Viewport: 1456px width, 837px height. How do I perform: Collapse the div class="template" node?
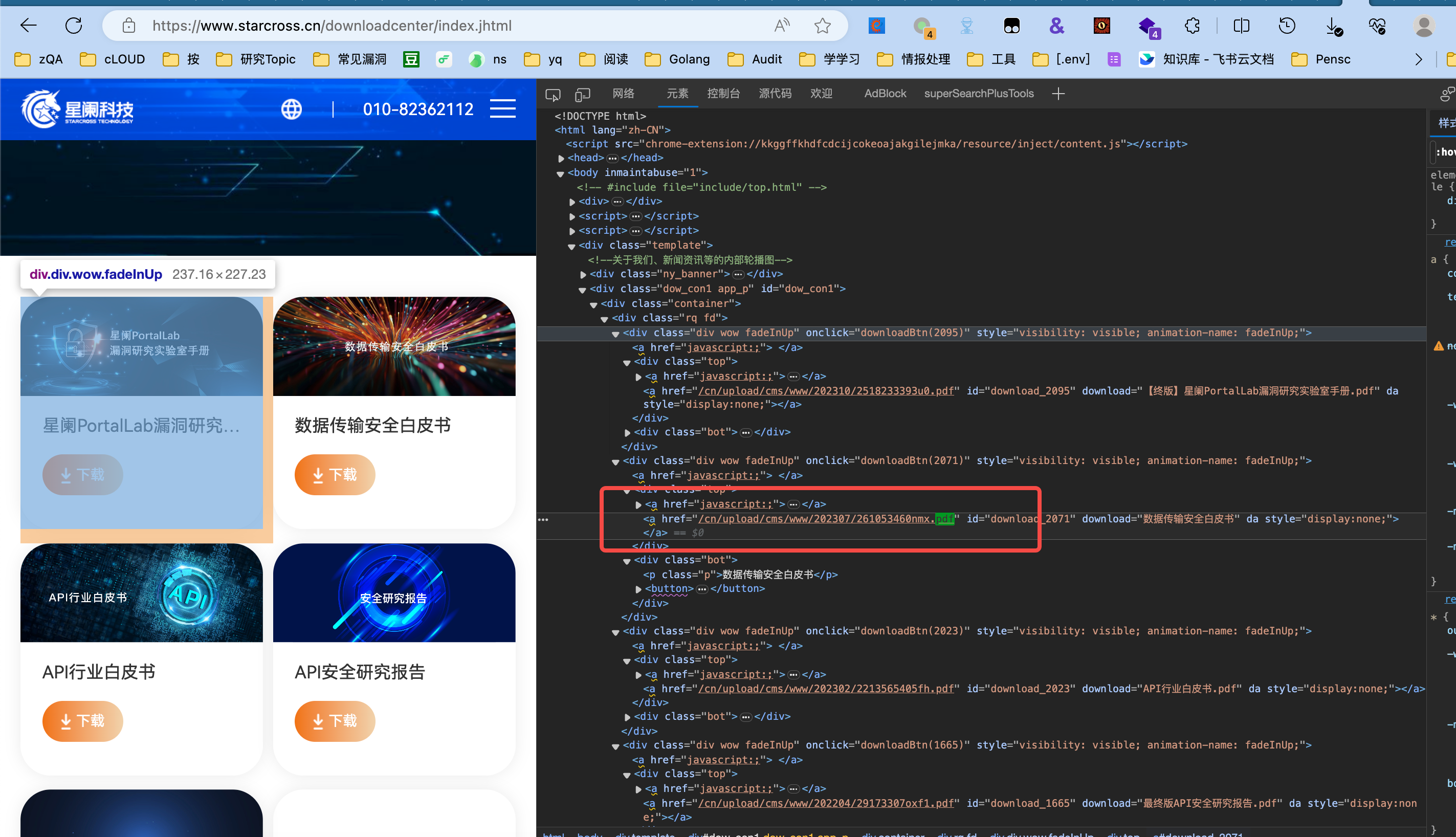point(571,246)
